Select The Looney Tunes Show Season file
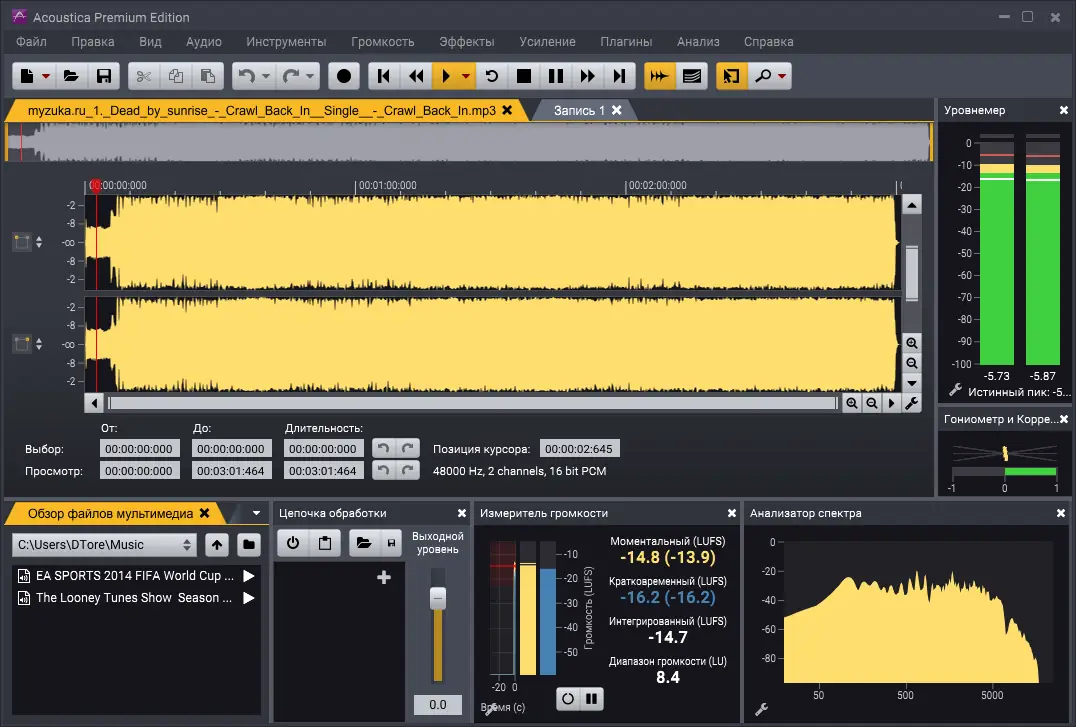Viewport: 1076px width, 727px height. (134, 598)
